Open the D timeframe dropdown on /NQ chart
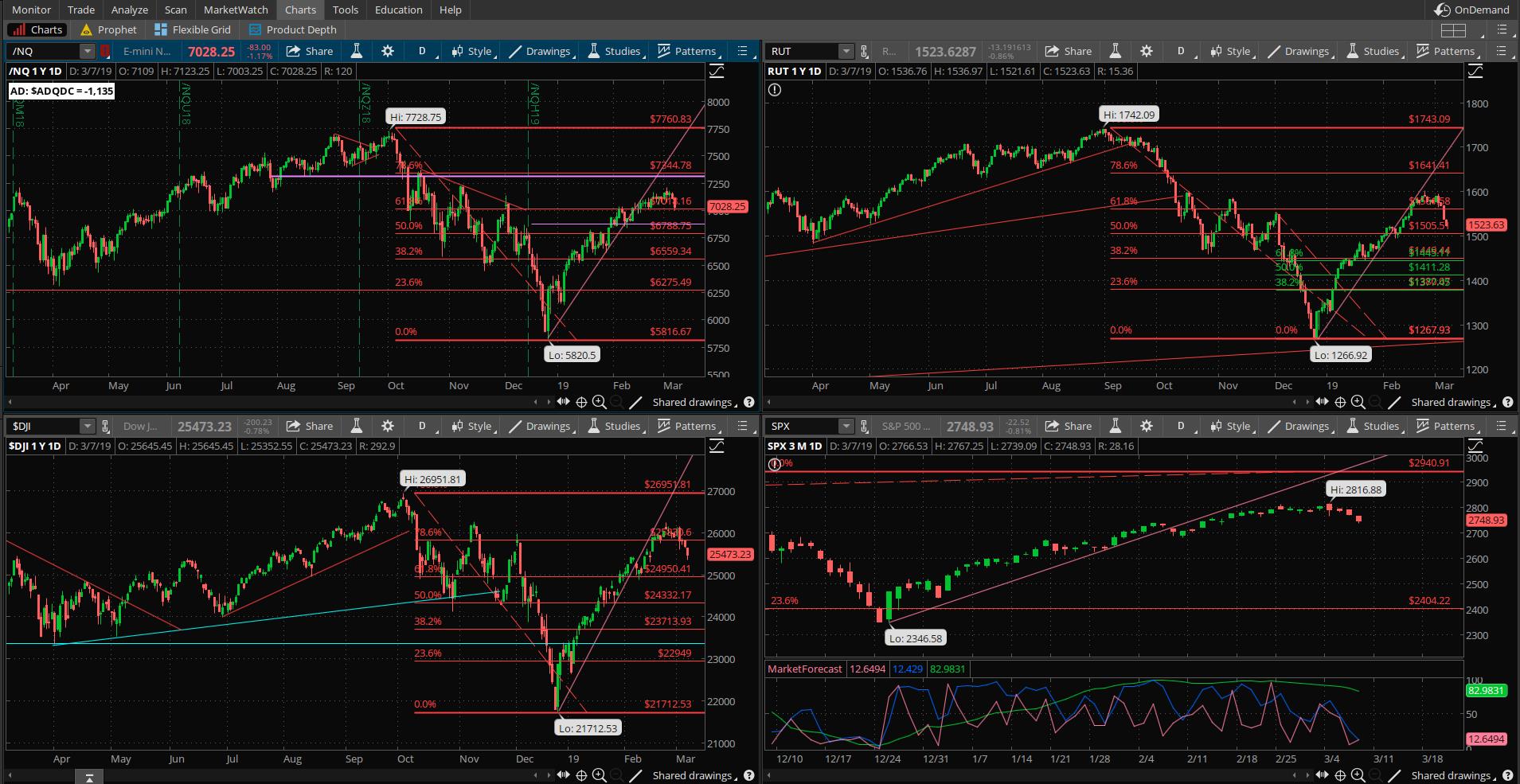Screen dimensions: 1520x784 pos(423,51)
